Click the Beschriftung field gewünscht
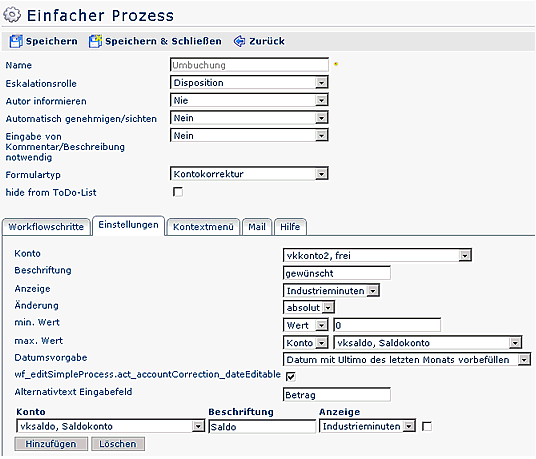The image size is (536, 459). (337, 273)
